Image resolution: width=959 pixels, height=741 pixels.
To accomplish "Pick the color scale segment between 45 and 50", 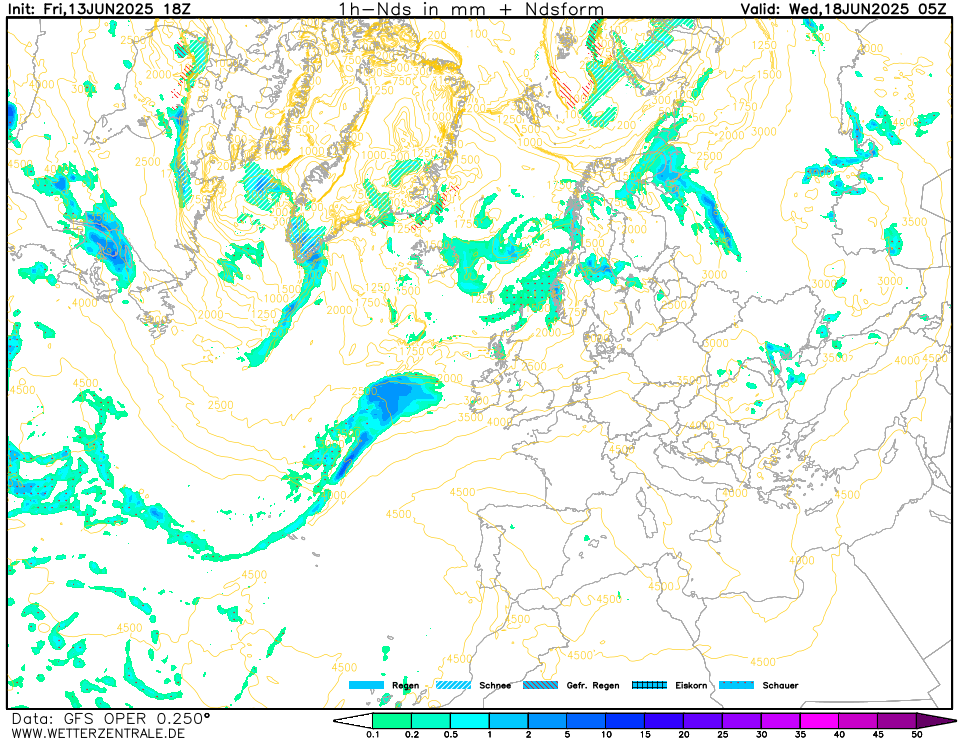I will tap(897, 721).
